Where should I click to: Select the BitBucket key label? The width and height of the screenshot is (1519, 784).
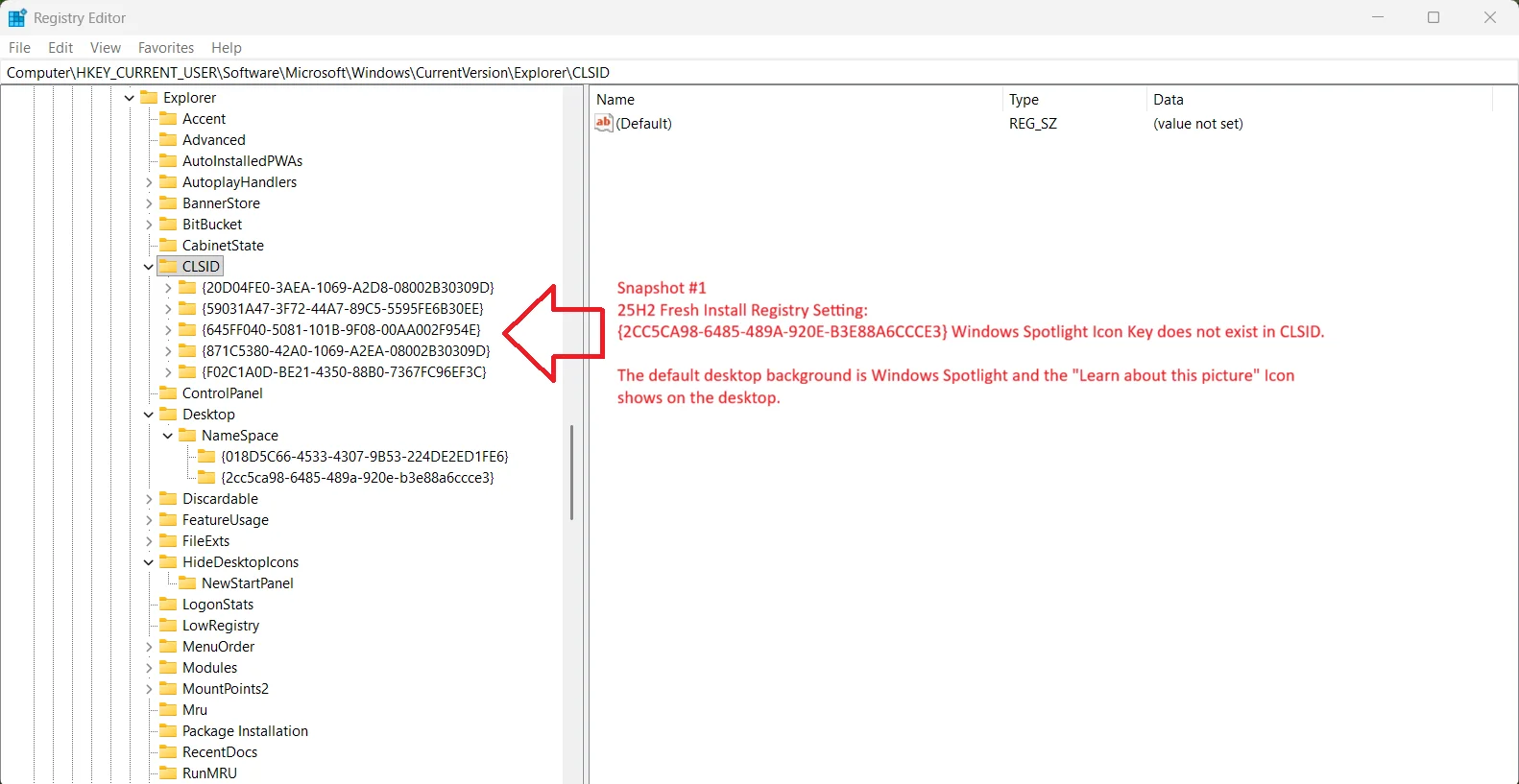pos(212,225)
